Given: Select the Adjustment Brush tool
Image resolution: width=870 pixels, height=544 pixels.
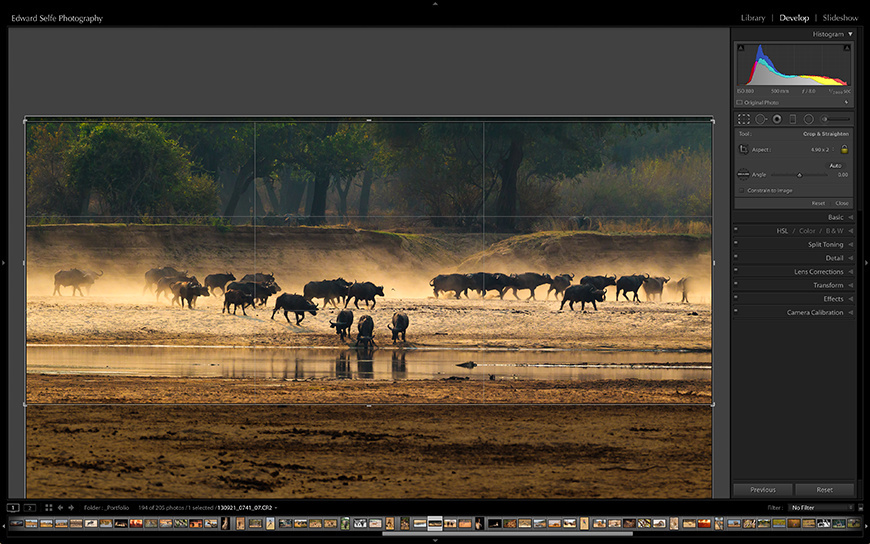Looking at the screenshot, I should click(x=836, y=119).
